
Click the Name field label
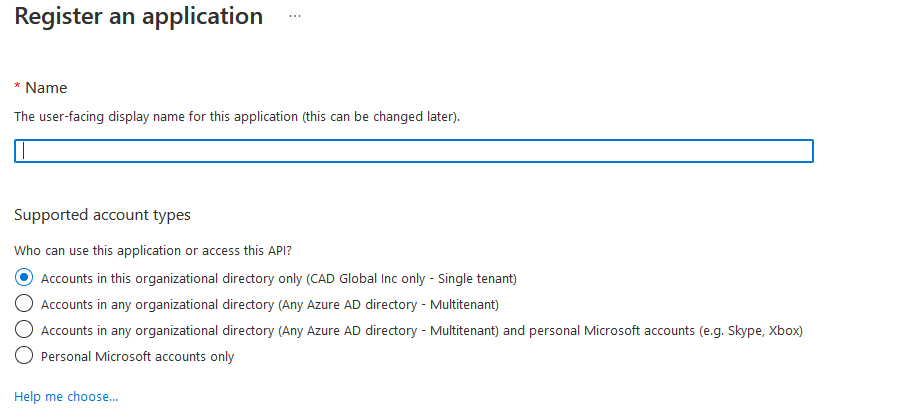click(46, 88)
